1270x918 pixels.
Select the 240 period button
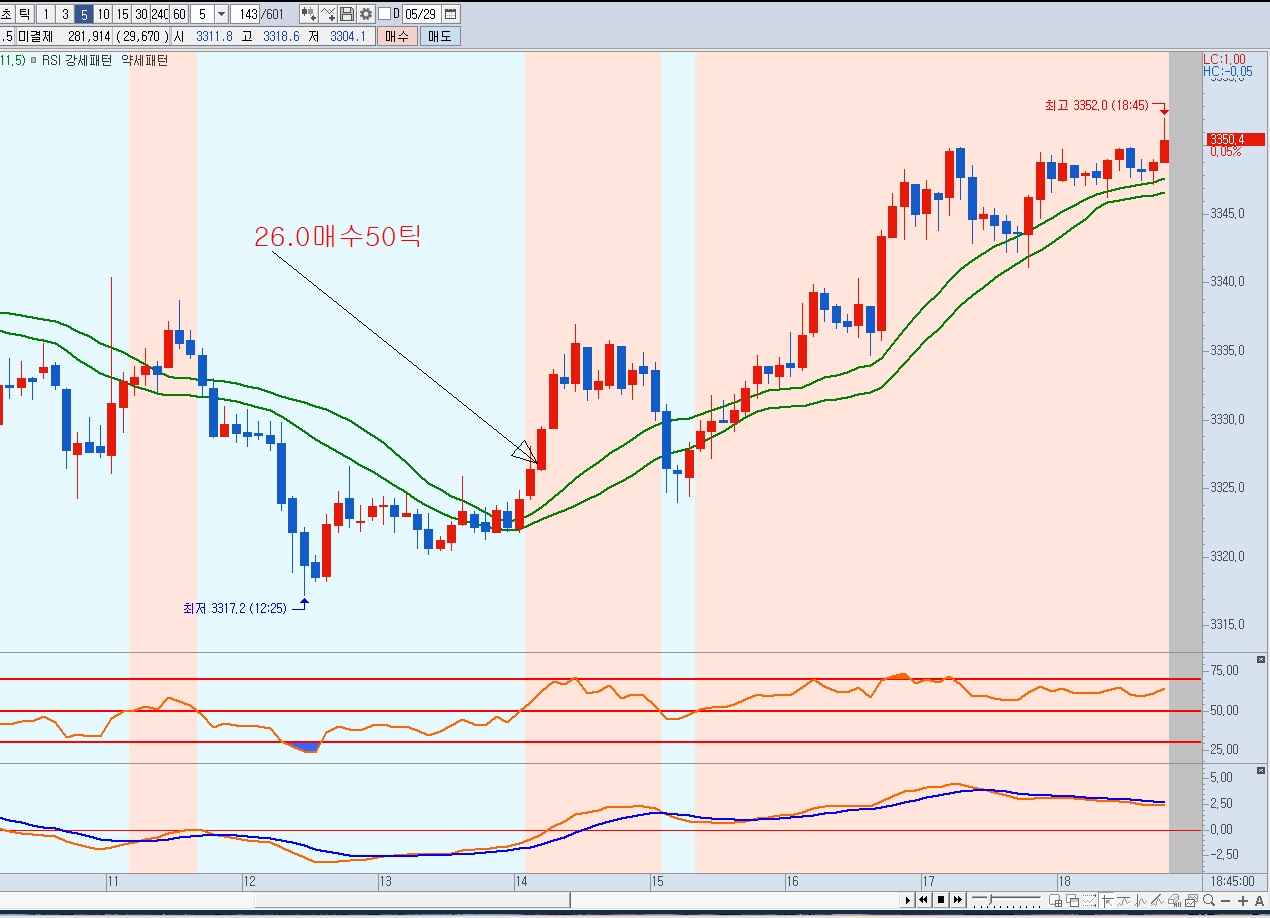pyautogui.click(x=160, y=14)
